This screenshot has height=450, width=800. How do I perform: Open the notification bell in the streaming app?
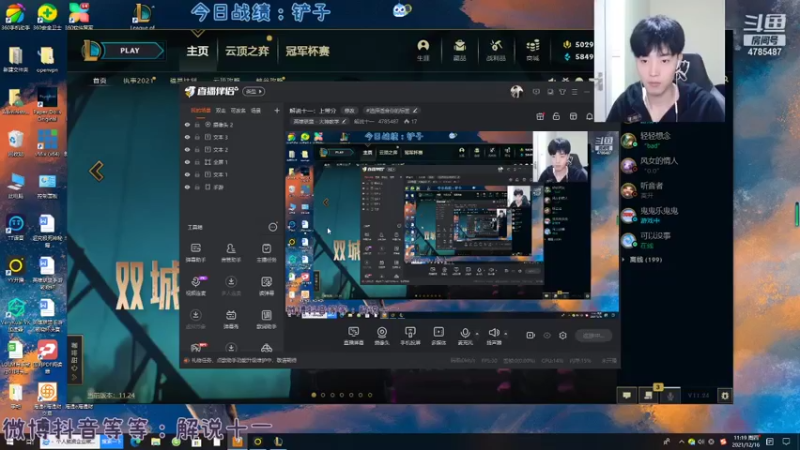(x=589, y=116)
